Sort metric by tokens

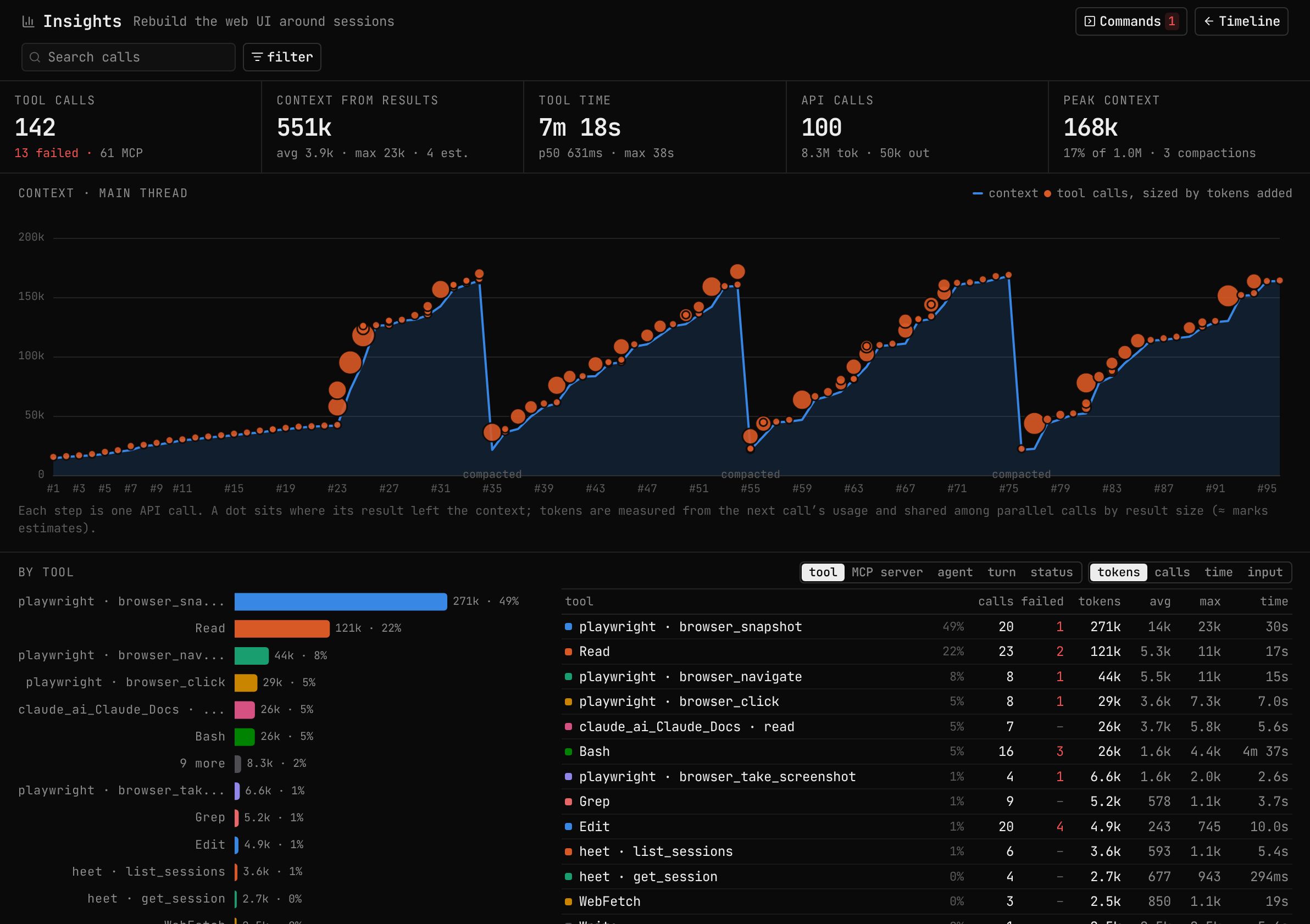[1118, 572]
